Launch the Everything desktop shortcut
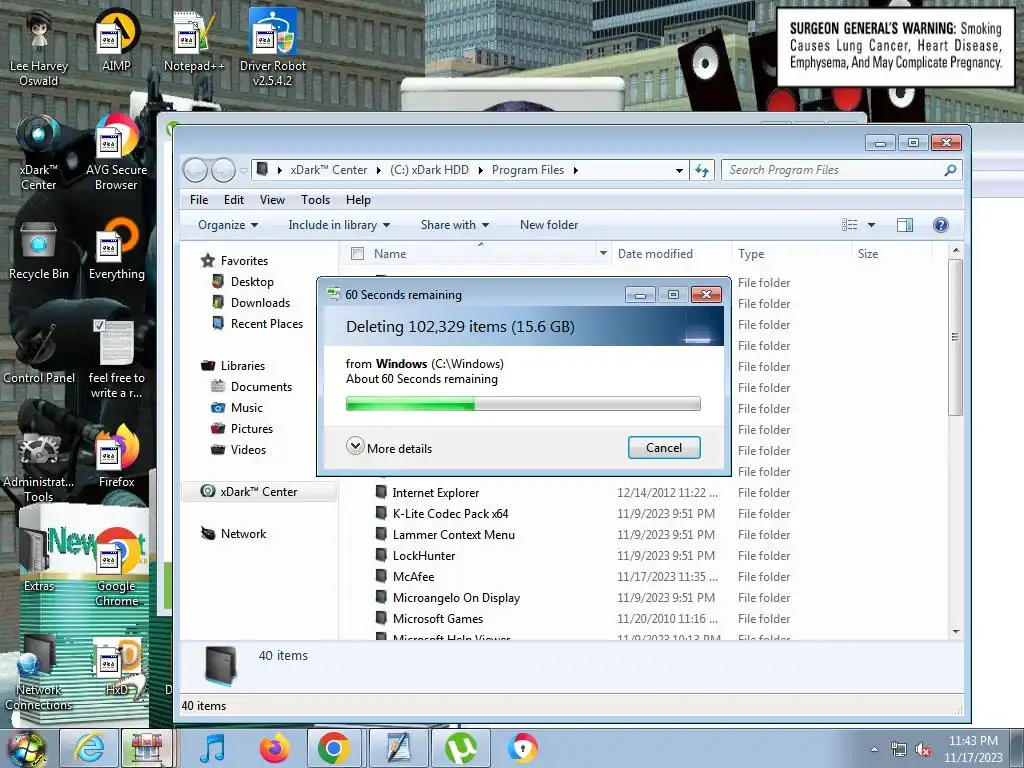1024x768 pixels. coord(116,250)
